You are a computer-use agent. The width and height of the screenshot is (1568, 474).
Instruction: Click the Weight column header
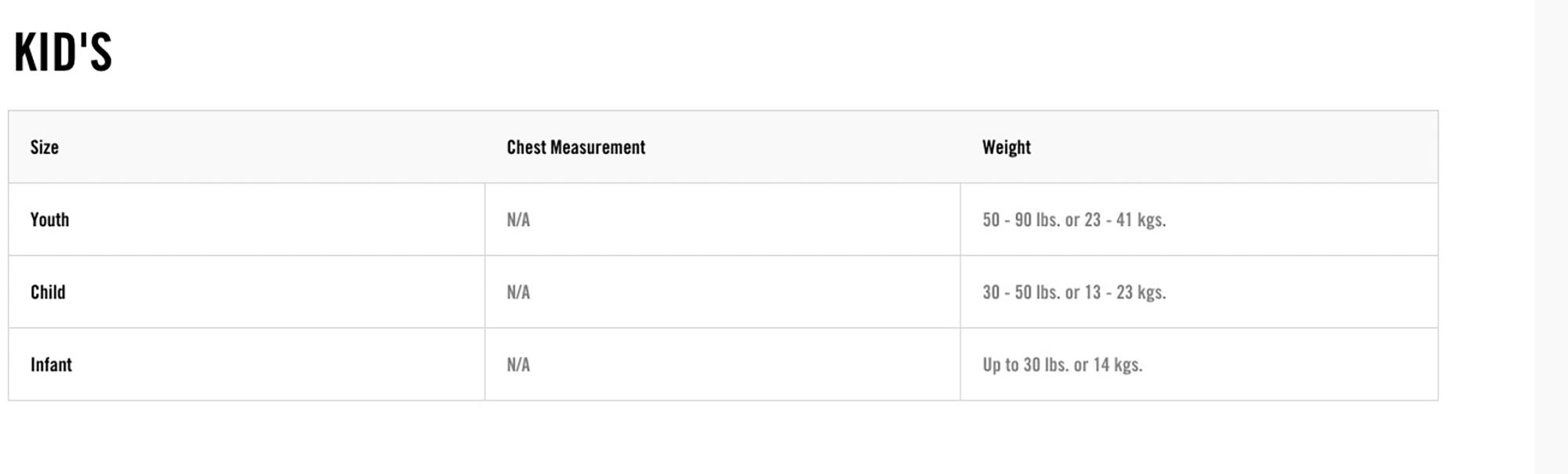1006,148
